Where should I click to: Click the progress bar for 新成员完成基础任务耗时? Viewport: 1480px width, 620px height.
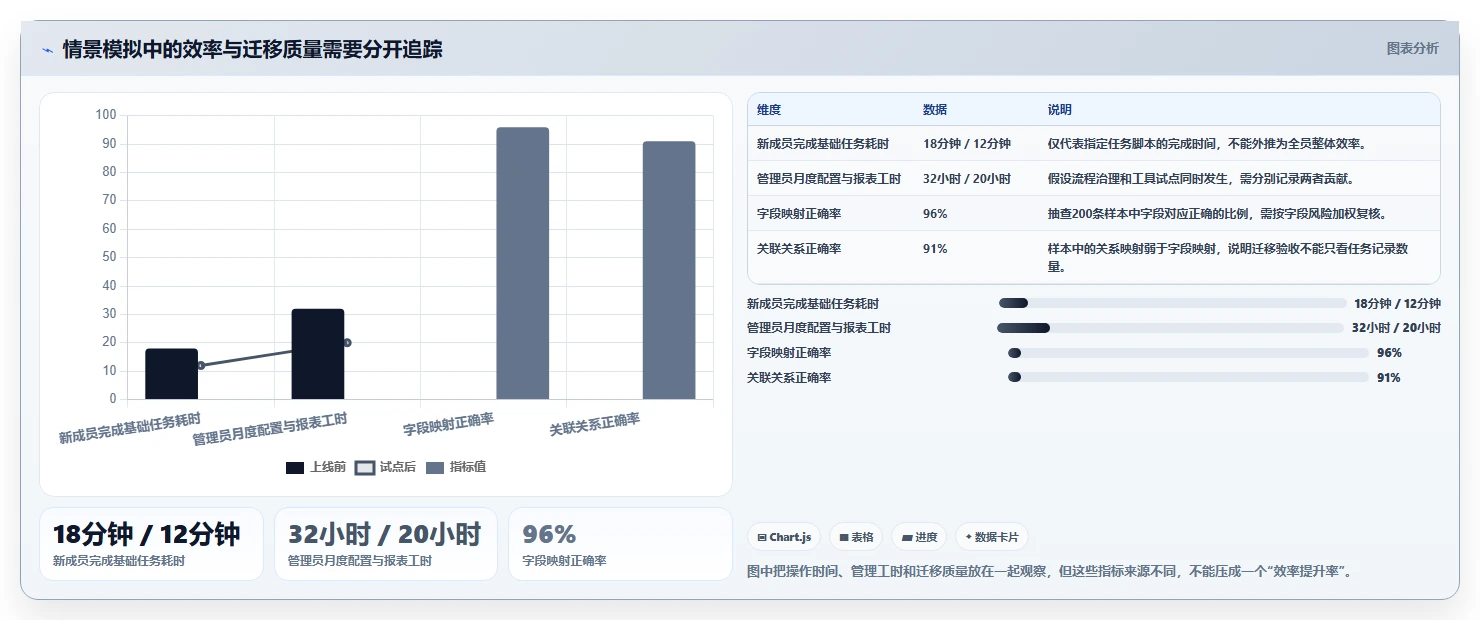[x=1172, y=303]
